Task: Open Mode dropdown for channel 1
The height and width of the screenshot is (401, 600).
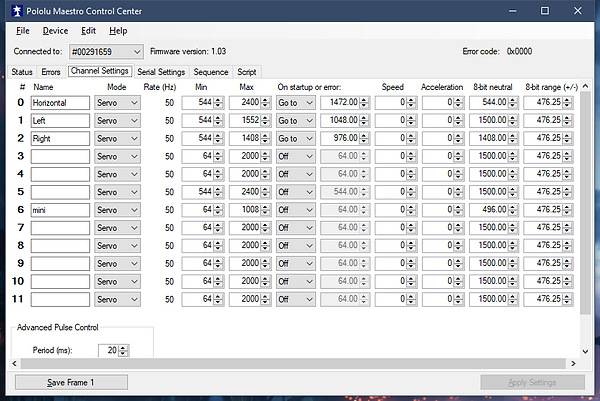Action: coord(117,121)
